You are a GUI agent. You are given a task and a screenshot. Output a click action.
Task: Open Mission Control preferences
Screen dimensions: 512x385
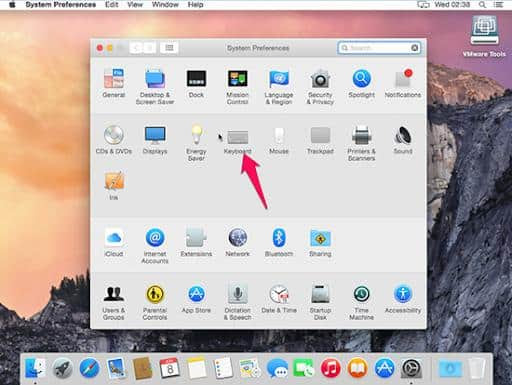coord(237,87)
